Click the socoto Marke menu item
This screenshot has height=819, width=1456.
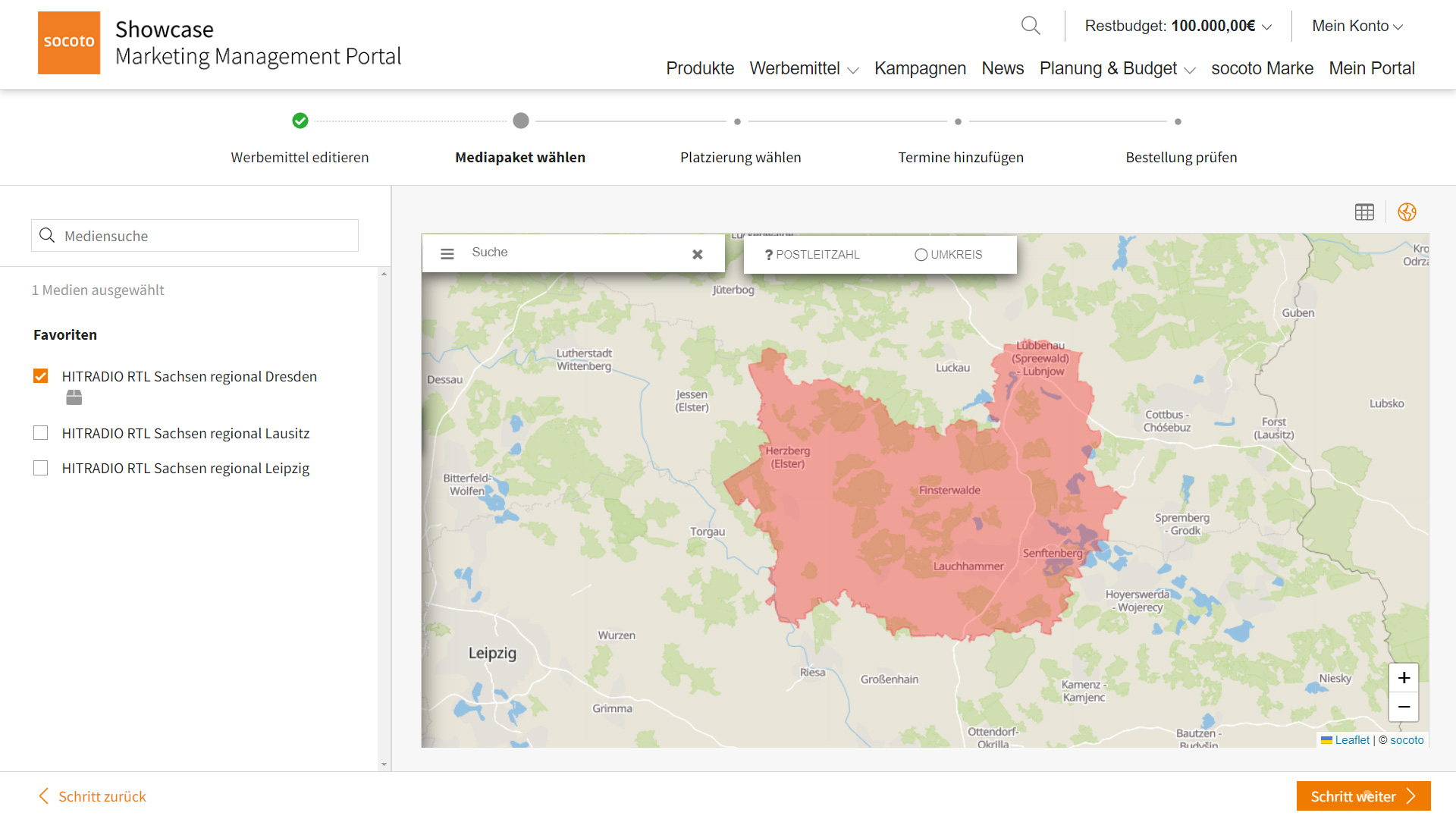point(1262,68)
